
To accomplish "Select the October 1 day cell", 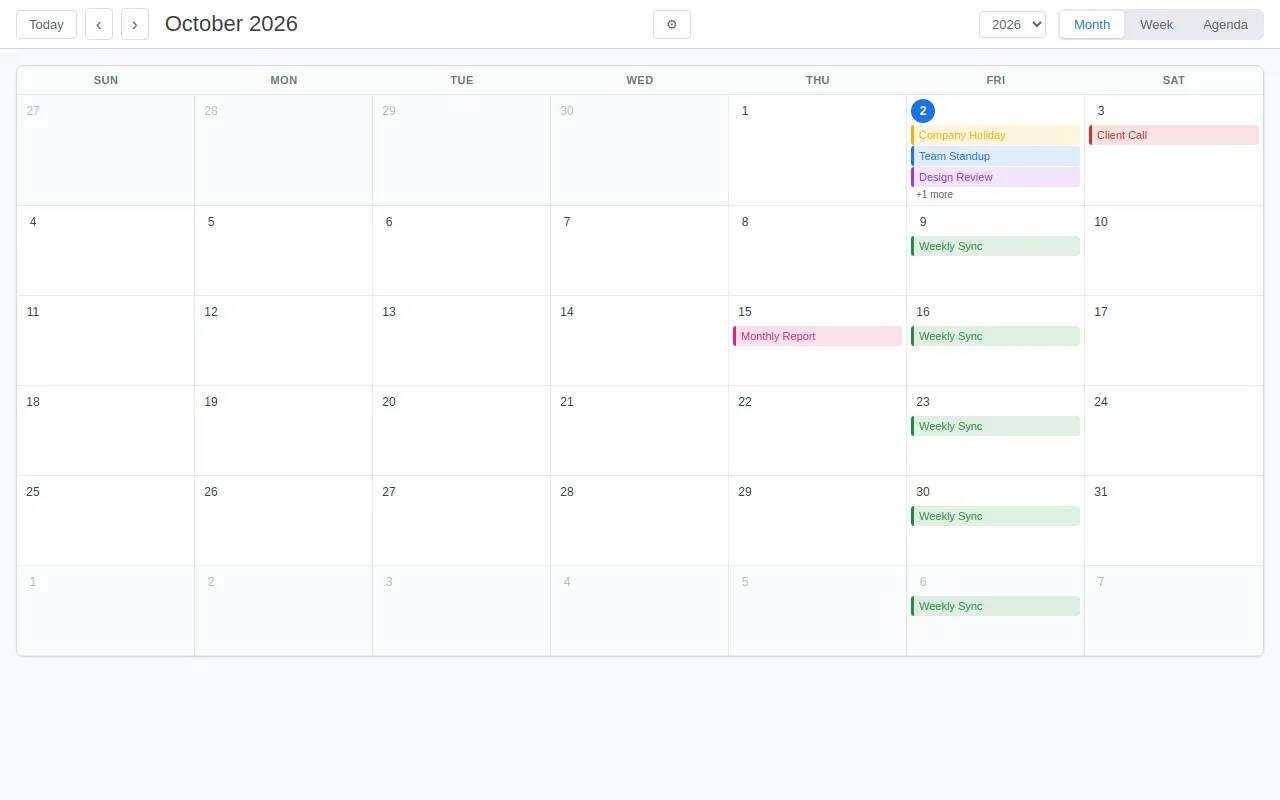I will [817, 150].
